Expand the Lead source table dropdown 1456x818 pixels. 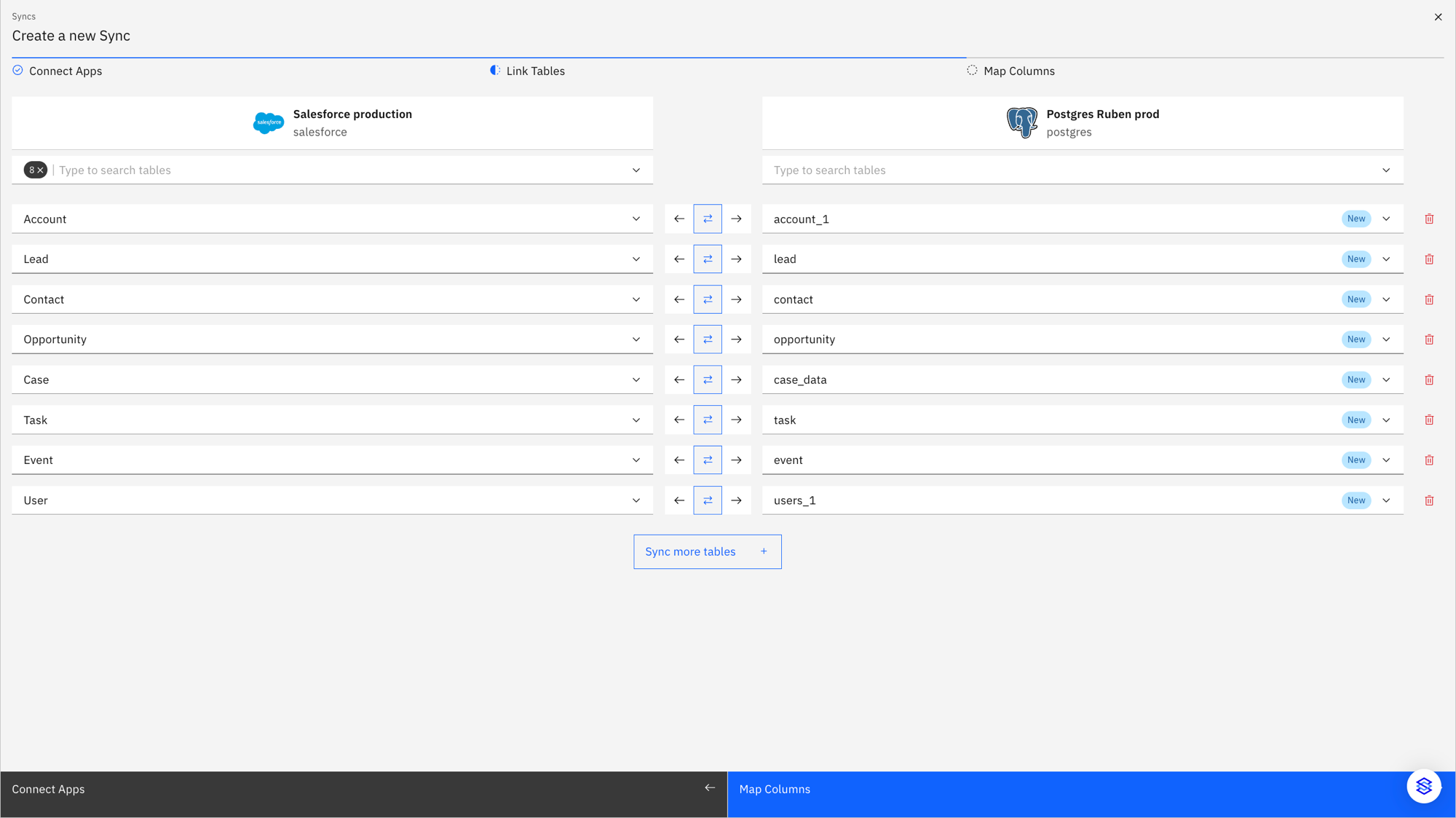(636, 259)
